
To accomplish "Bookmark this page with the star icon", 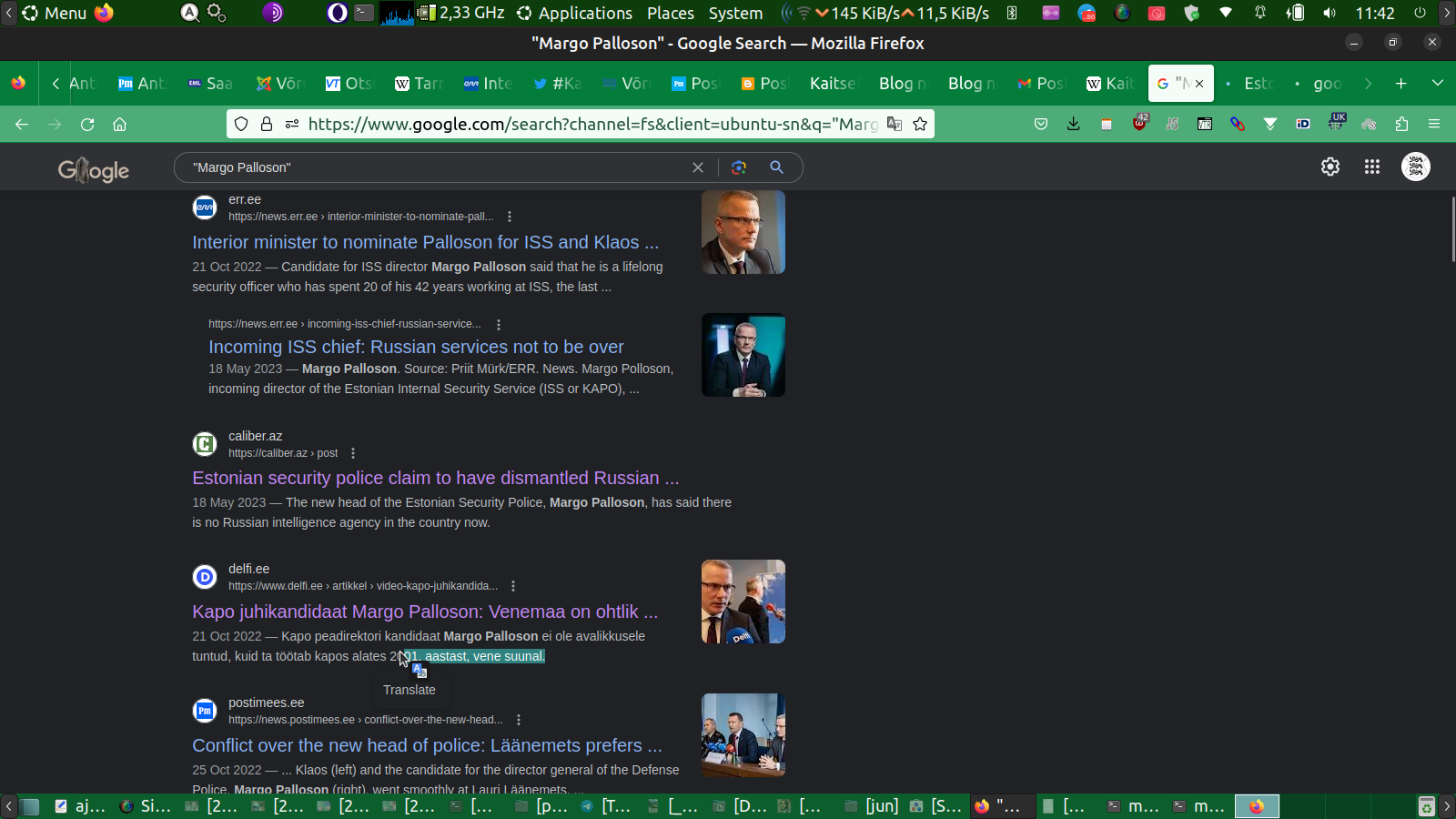I will [920, 125].
